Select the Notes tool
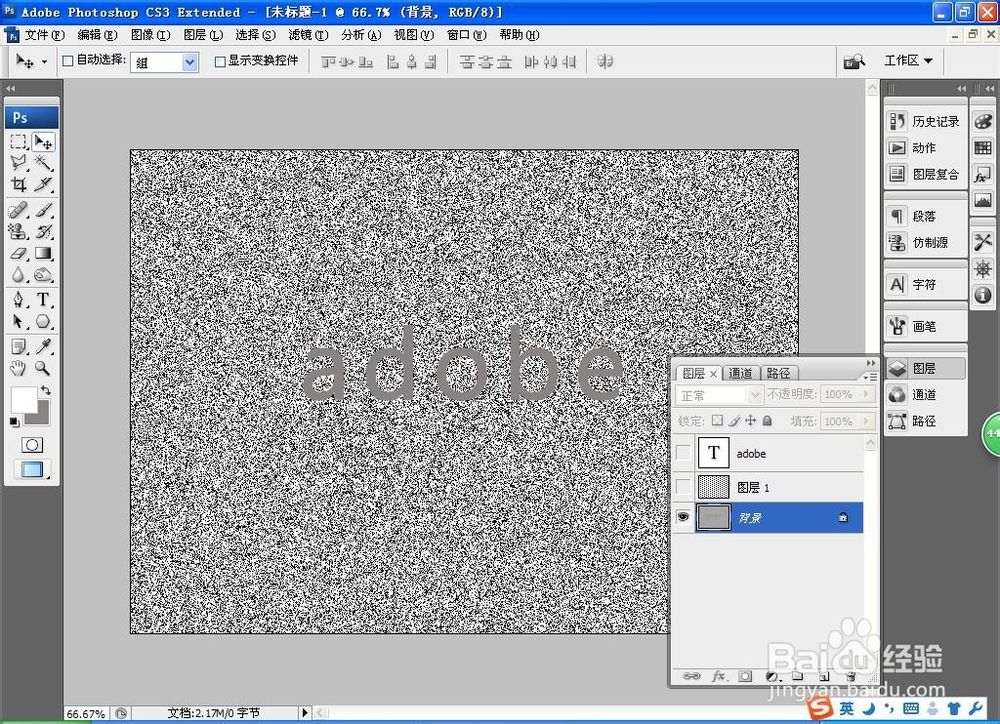The width and height of the screenshot is (1000, 724). click(x=18, y=346)
